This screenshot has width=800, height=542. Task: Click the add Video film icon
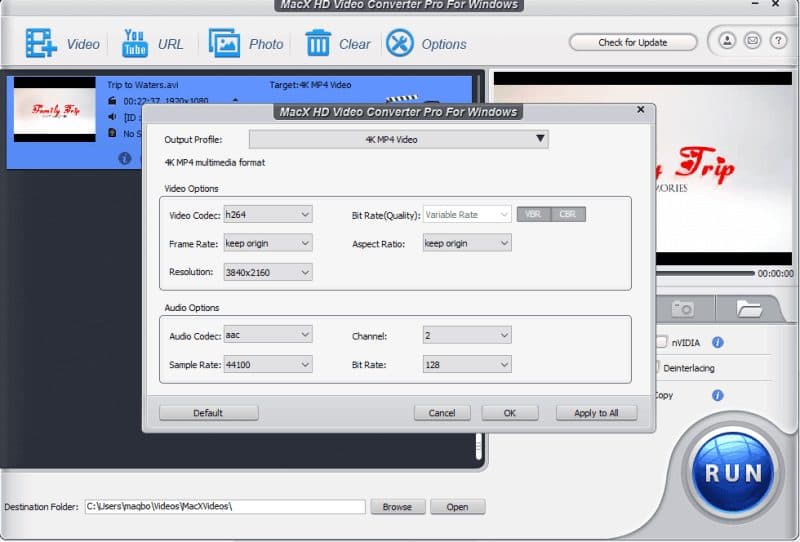pyautogui.click(x=41, y=43)
